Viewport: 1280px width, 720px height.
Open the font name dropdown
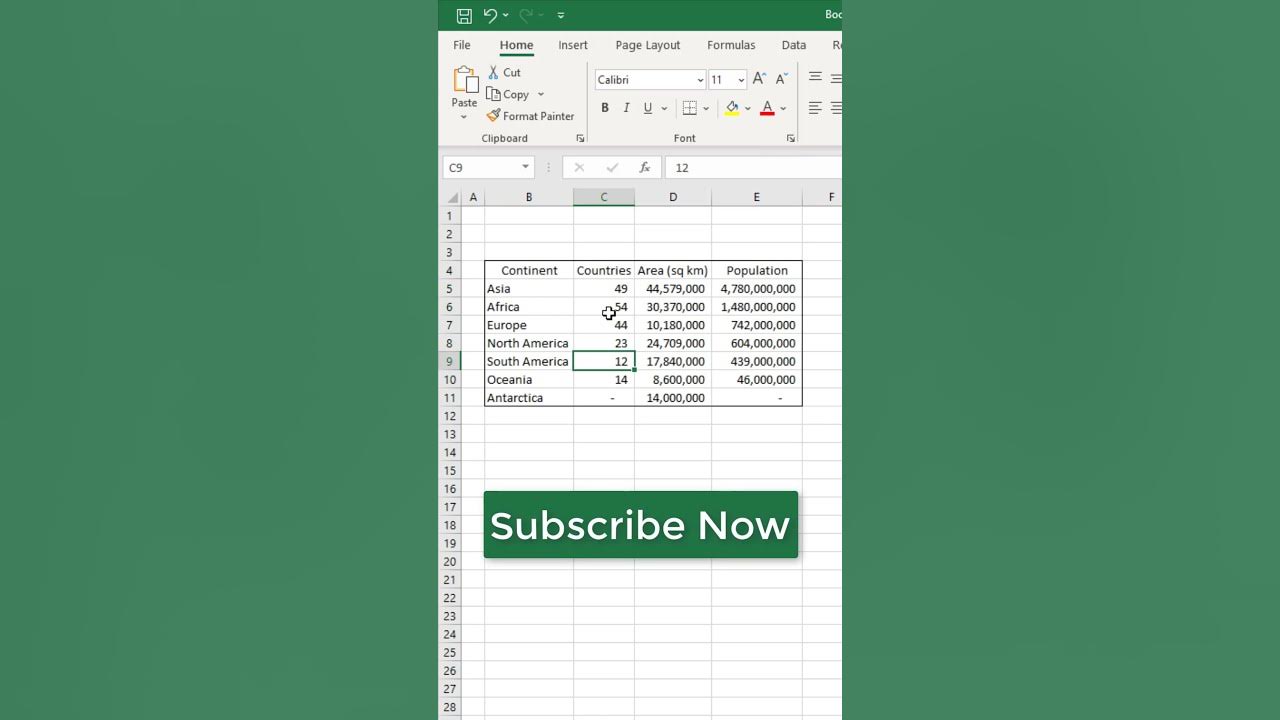tap(700, 79)
